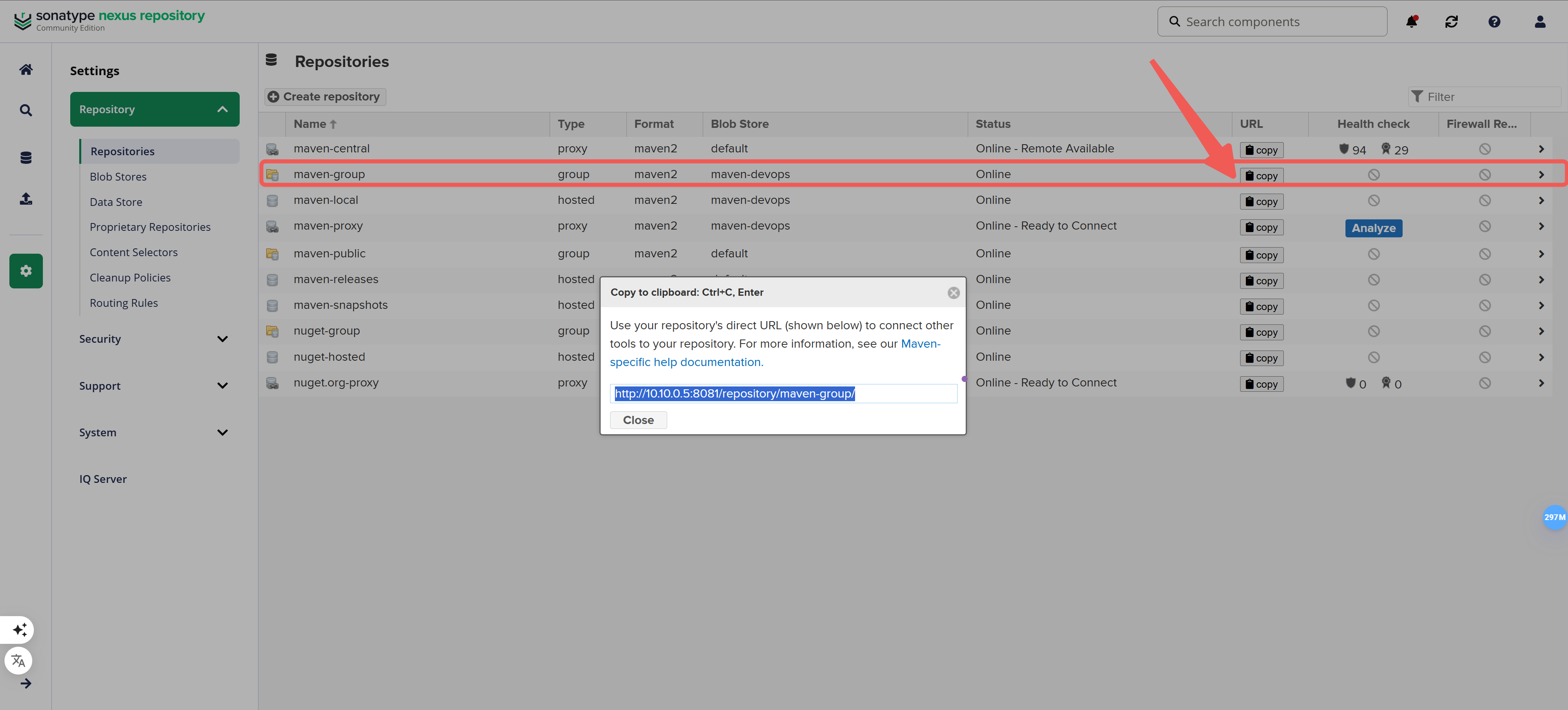The height and width of the screenshot is (710, 1568).
Task: Click the Search components field
Action: tap(1272, 22)
